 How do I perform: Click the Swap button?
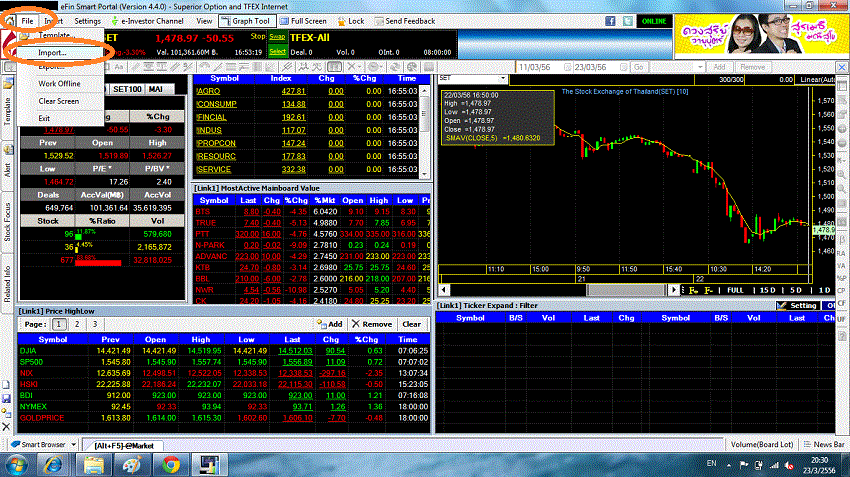click(x=277, y=37)
